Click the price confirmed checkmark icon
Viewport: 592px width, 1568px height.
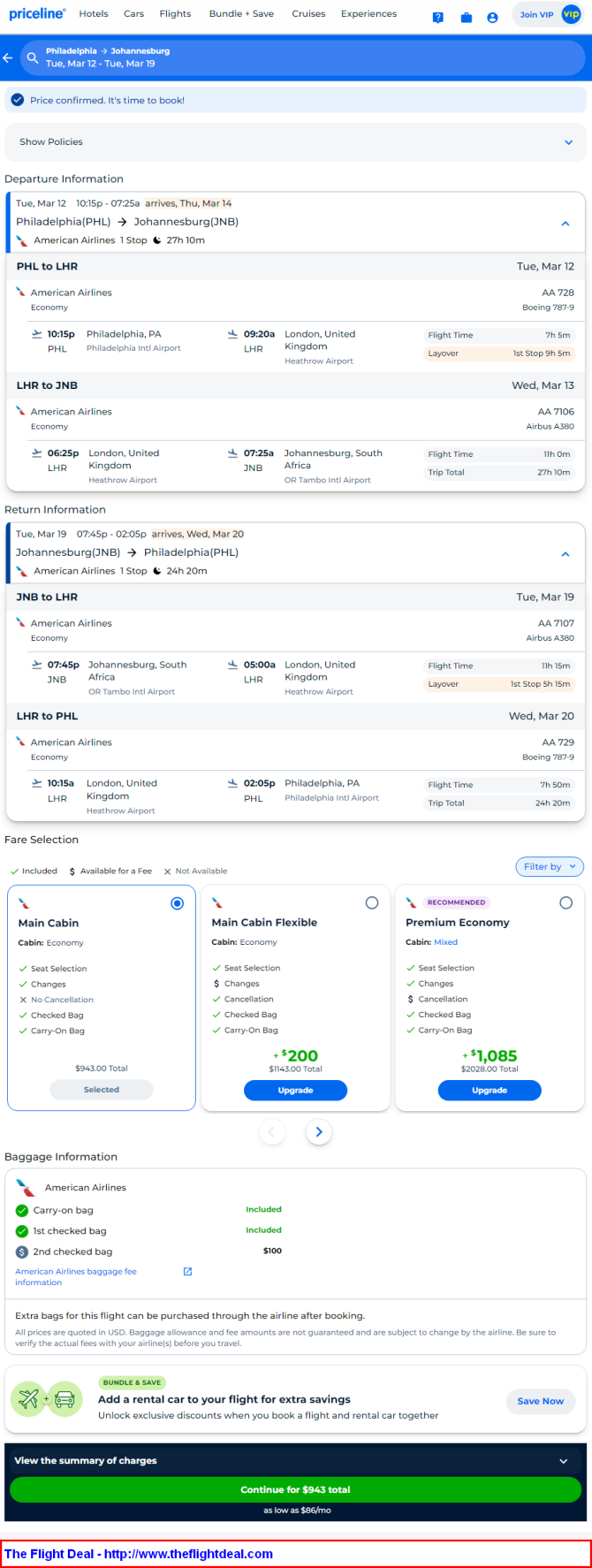18,100
